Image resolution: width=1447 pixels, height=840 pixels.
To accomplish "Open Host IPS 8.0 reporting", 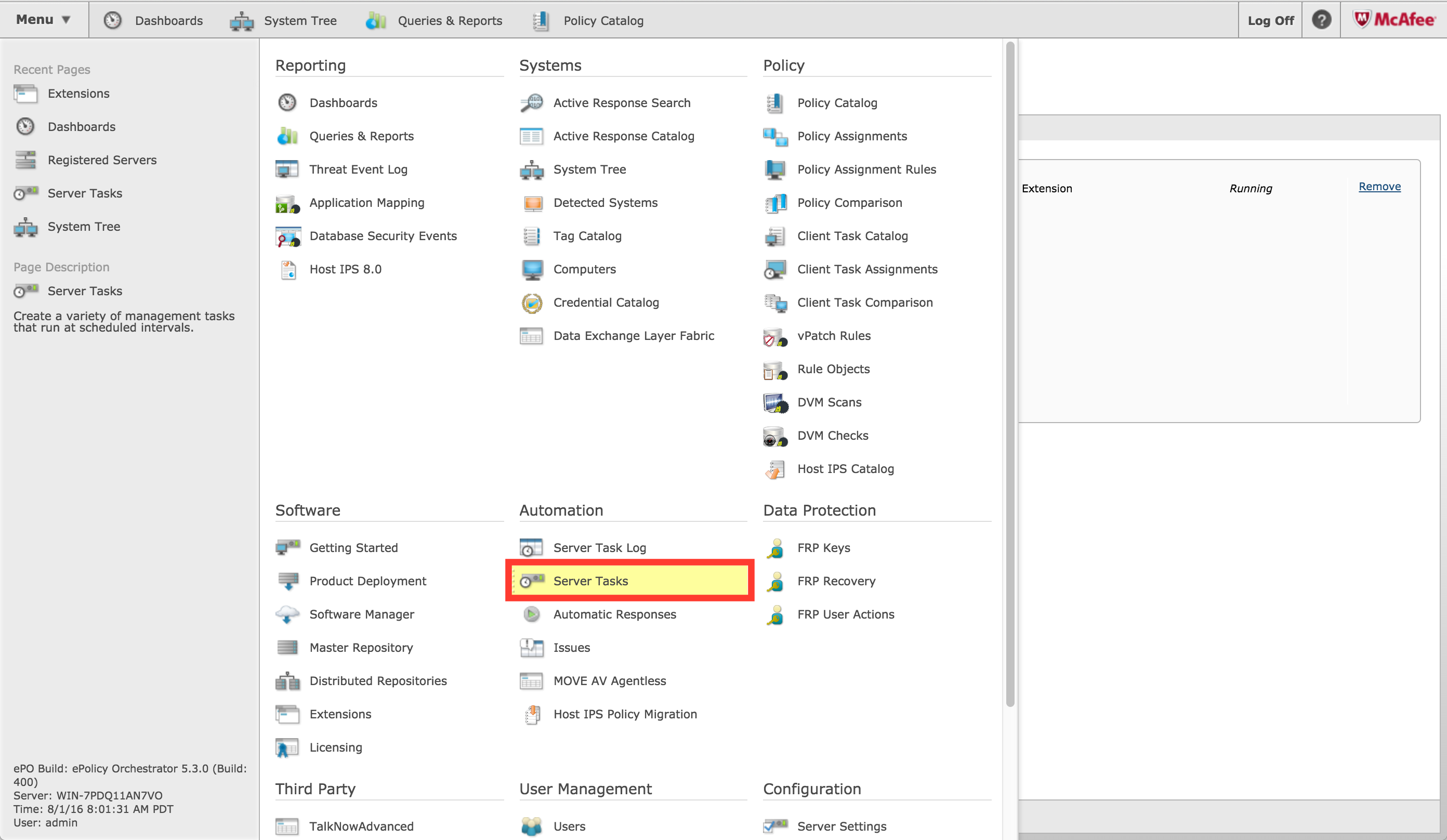I will pos(345,269).
